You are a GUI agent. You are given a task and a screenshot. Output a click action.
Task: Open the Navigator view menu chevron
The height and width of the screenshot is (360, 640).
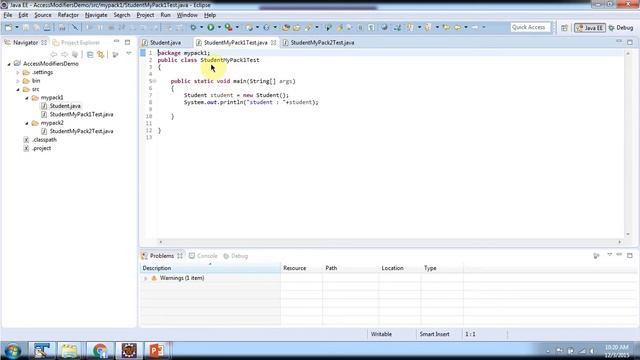point(129,54)
